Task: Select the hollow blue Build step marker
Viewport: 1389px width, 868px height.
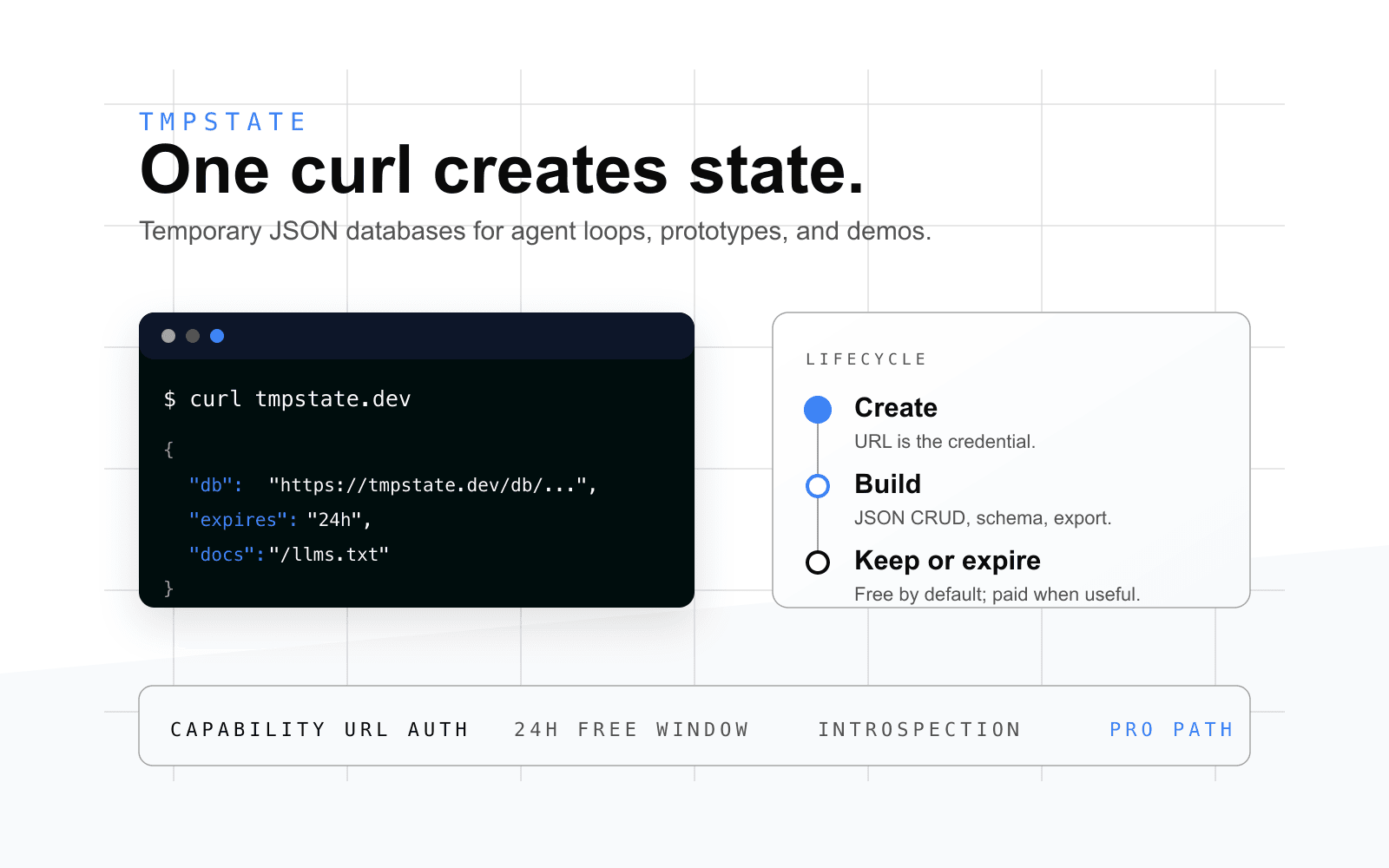Action: (818, 486)
